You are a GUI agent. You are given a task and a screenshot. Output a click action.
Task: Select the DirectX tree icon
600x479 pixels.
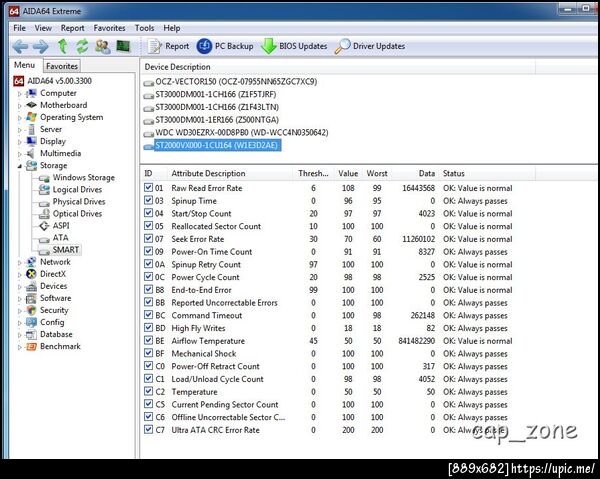[31, 274]
